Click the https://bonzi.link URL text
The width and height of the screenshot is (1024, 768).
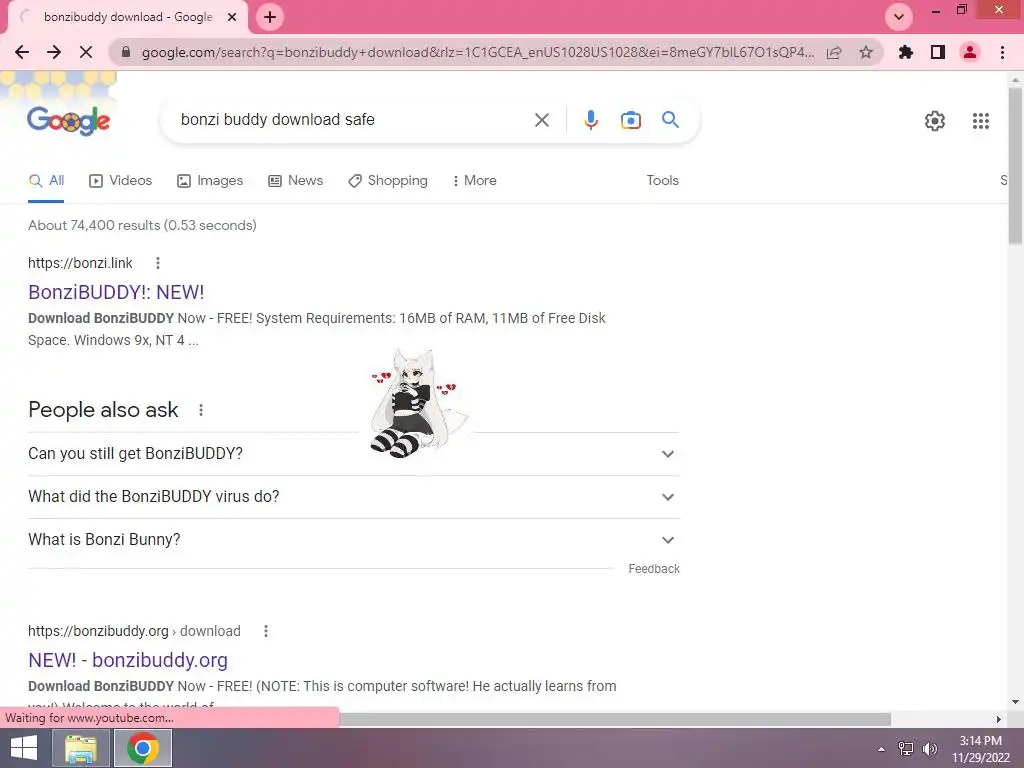80,263
